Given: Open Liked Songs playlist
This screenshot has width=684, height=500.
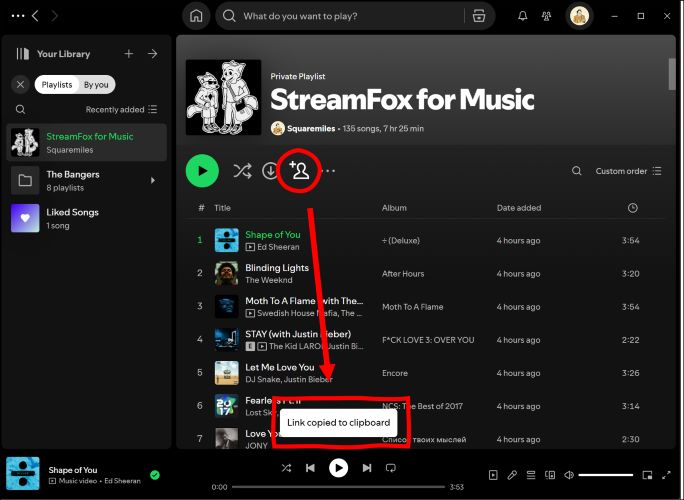Looking at the screenshot, I should click(x=87, y=218).
